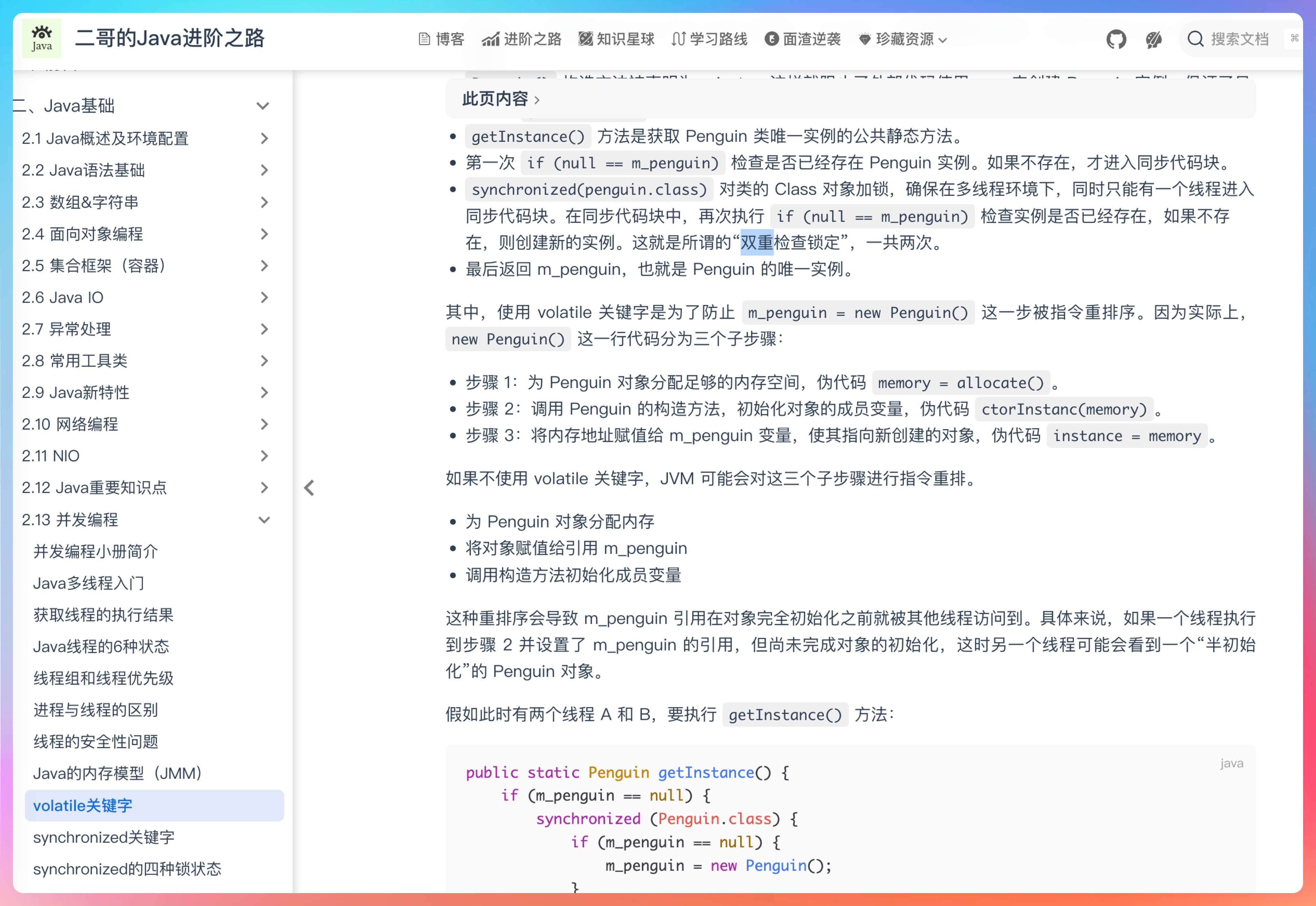Click the site Java logo icon
This screenshot has height=906, width=1316.
(x=42, y=39)
